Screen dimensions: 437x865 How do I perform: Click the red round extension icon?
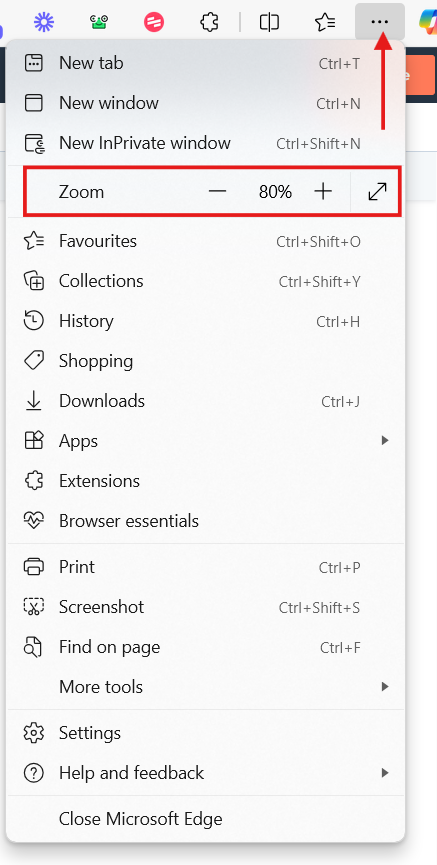[154, 22]
